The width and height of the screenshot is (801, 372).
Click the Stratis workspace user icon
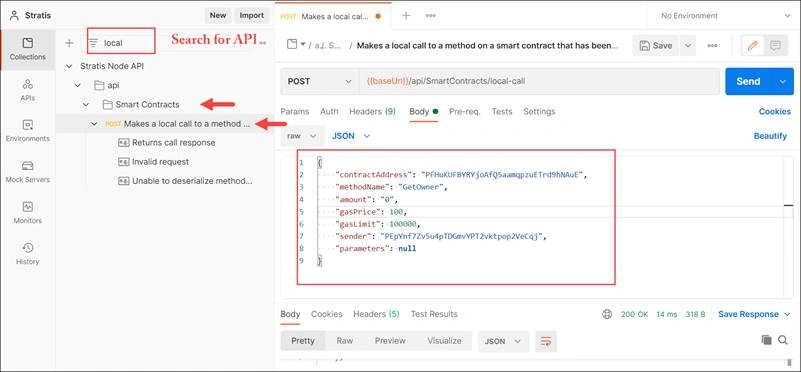[14, 15]
